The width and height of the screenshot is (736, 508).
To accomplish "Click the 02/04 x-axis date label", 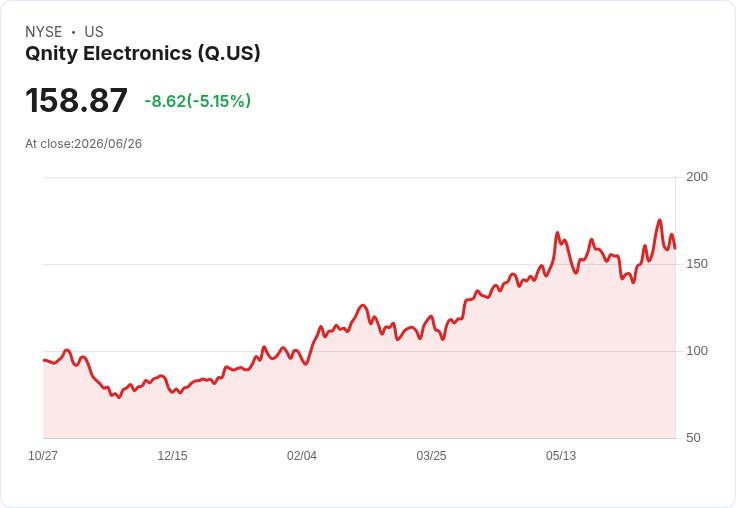I will [302, 456].
